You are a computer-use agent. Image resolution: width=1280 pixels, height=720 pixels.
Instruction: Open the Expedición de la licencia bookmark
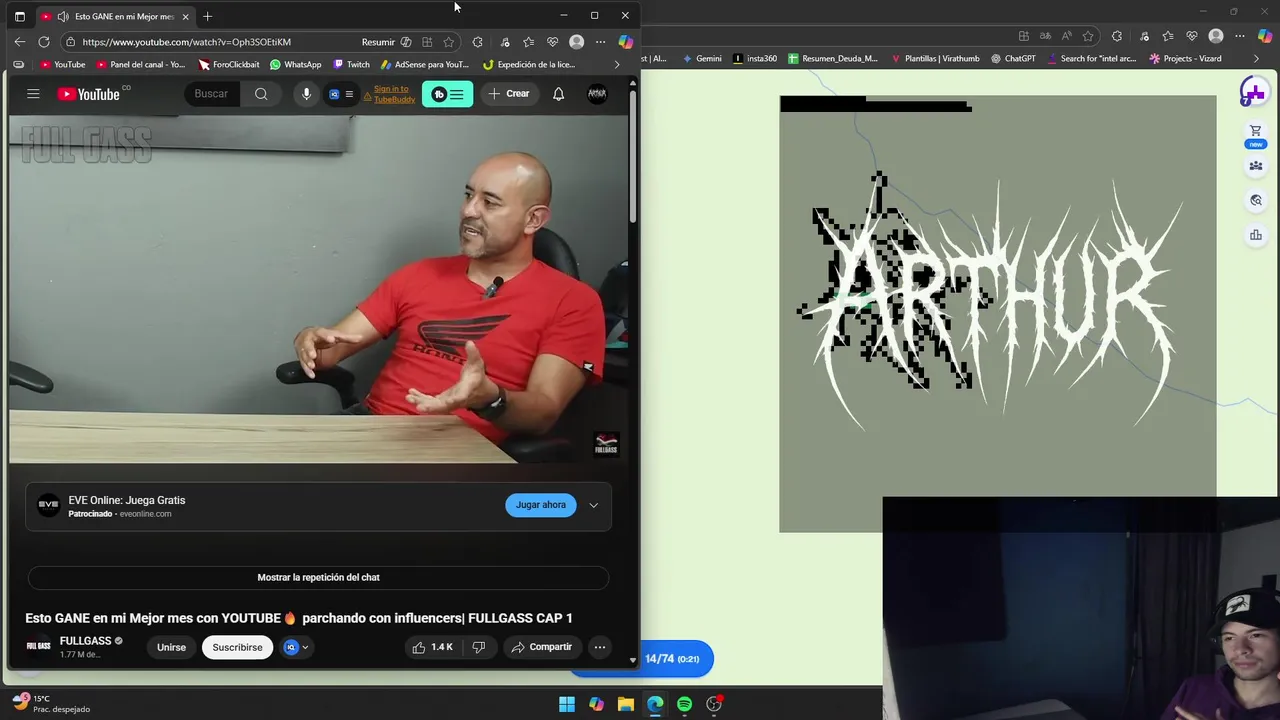(x=528, y=64)
